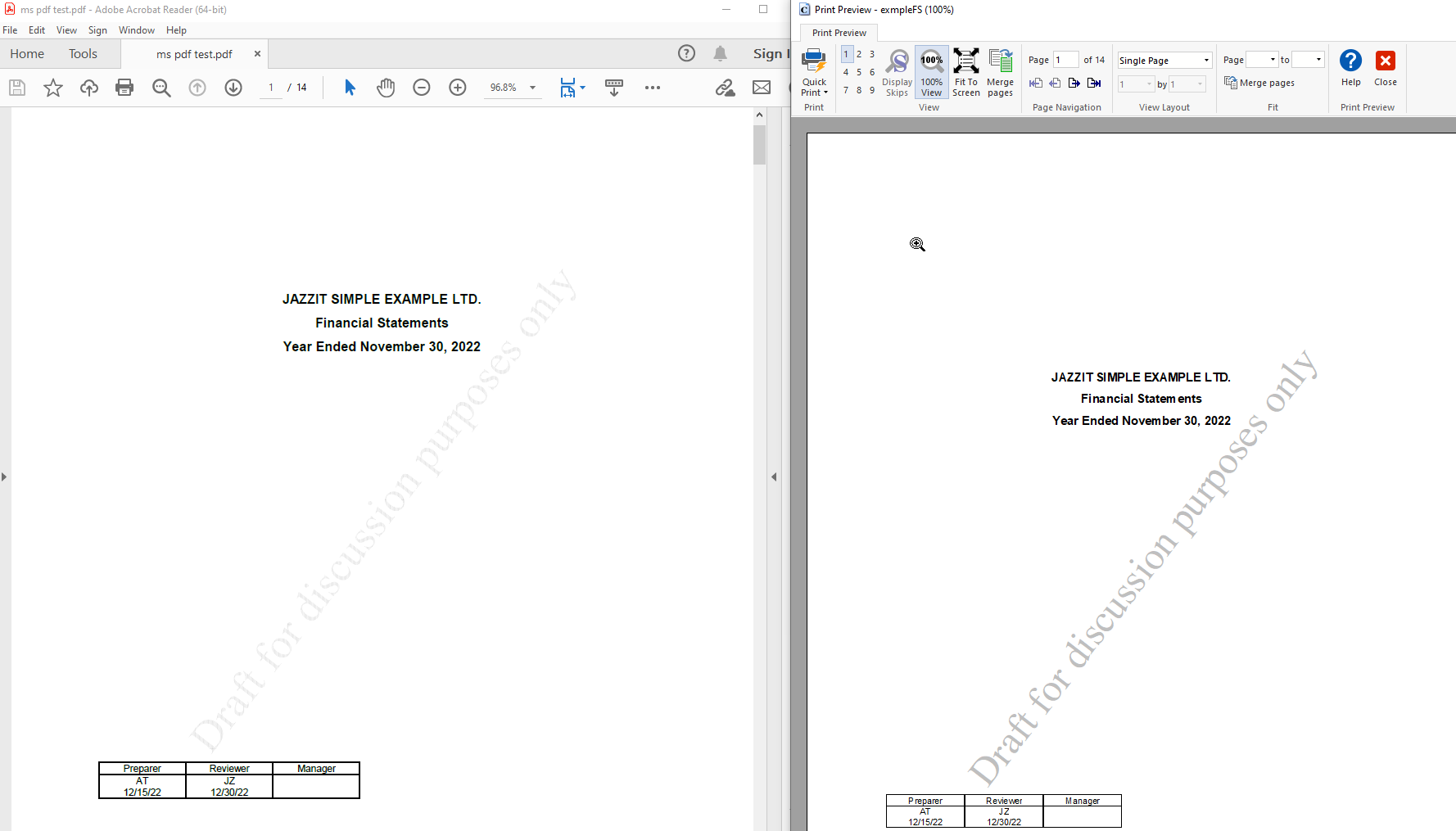1456x831 pixels.
Task: Open the Tools tab in Acrobat
Action: point(83,53)
